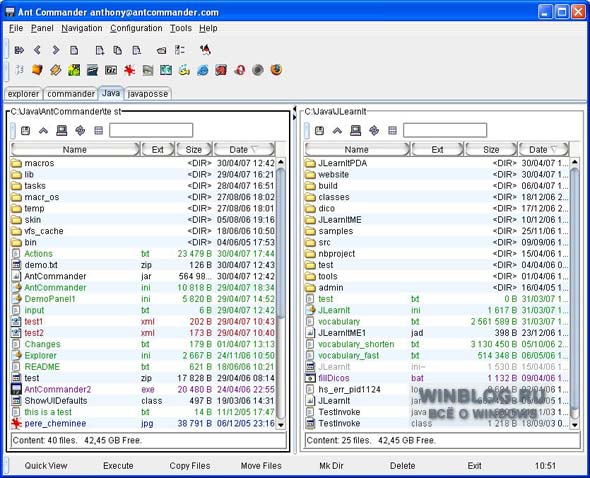Click the red splat launcher icon
The height and width of the screenshot is (478, 590).
pos(129,70)
